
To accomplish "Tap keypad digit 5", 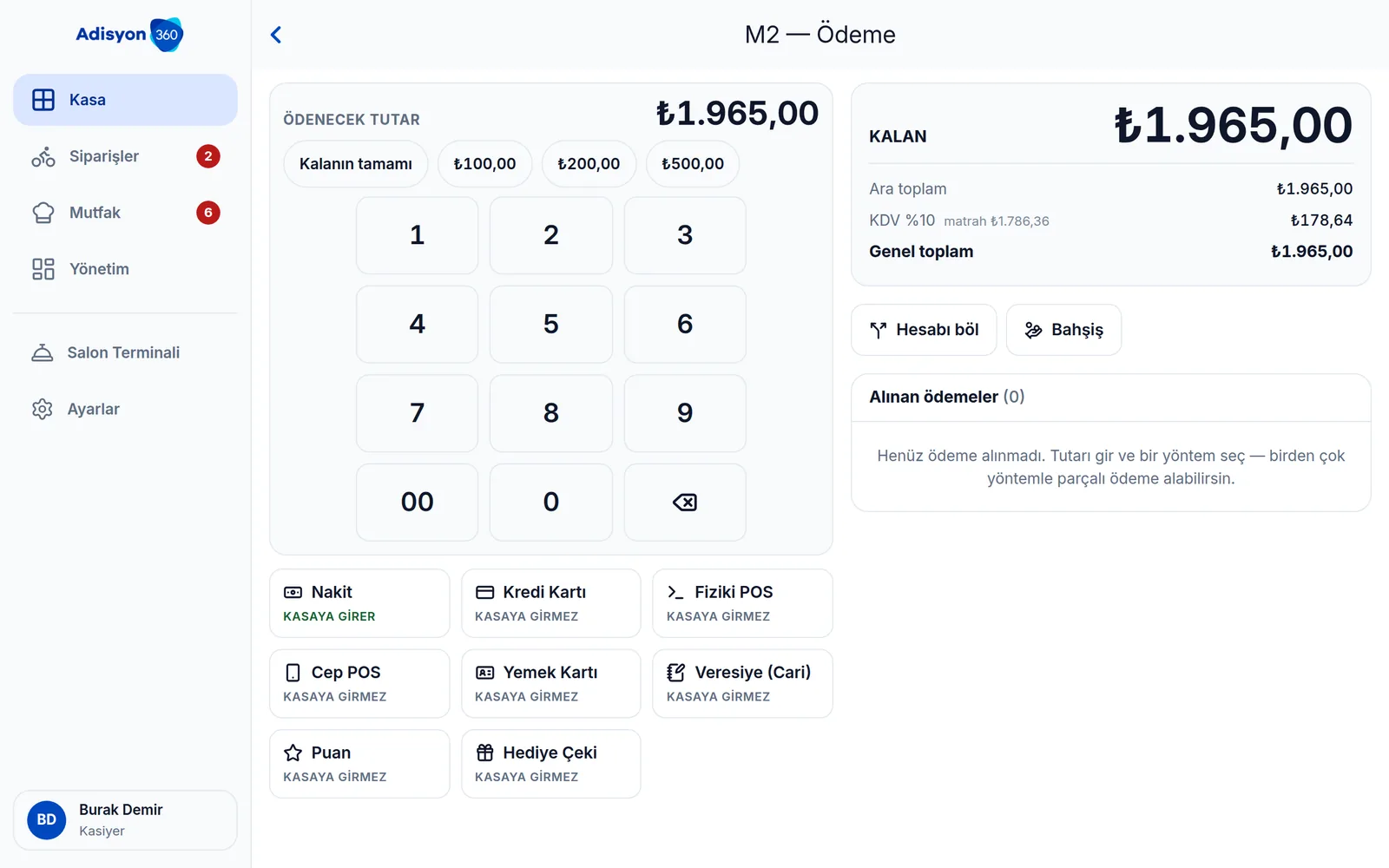I will coord(551,324).
